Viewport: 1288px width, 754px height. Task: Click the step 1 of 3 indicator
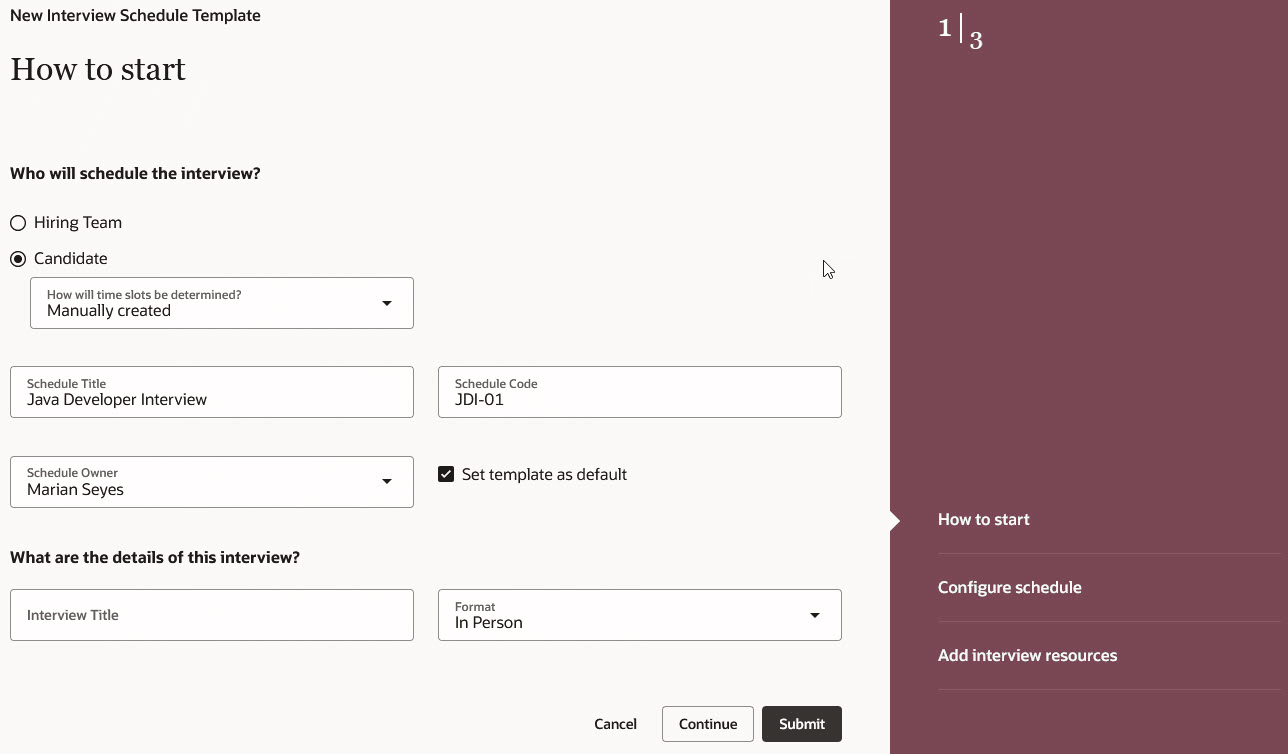[959, 31]
